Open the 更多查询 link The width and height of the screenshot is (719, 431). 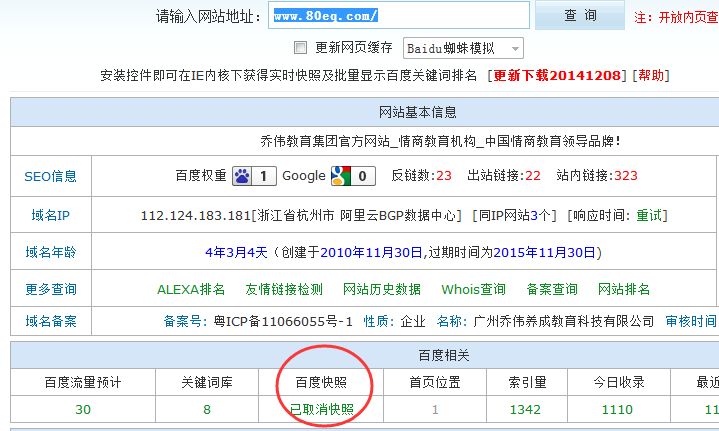(50, 289)
